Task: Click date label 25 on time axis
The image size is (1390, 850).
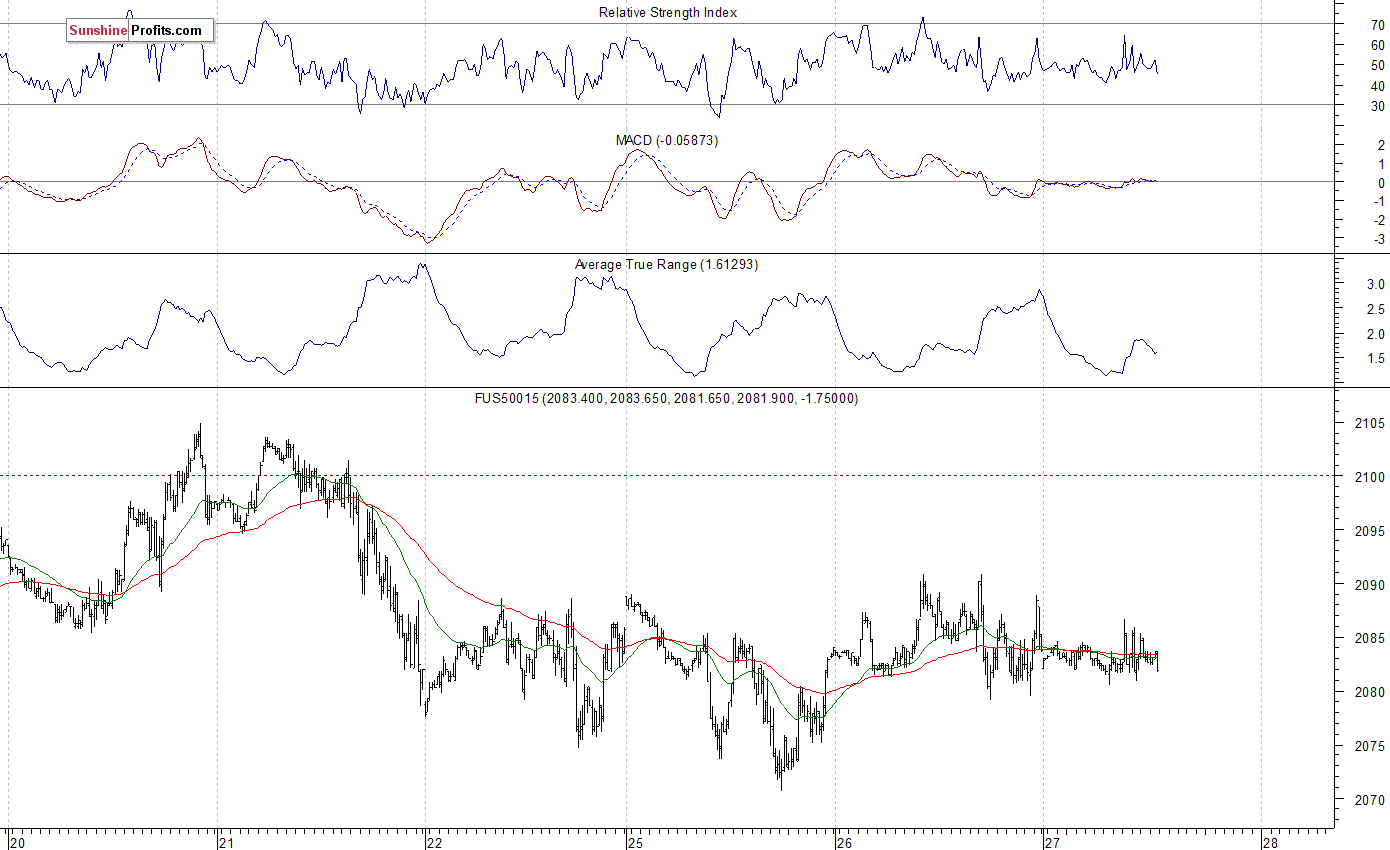Action: (635, 842)
